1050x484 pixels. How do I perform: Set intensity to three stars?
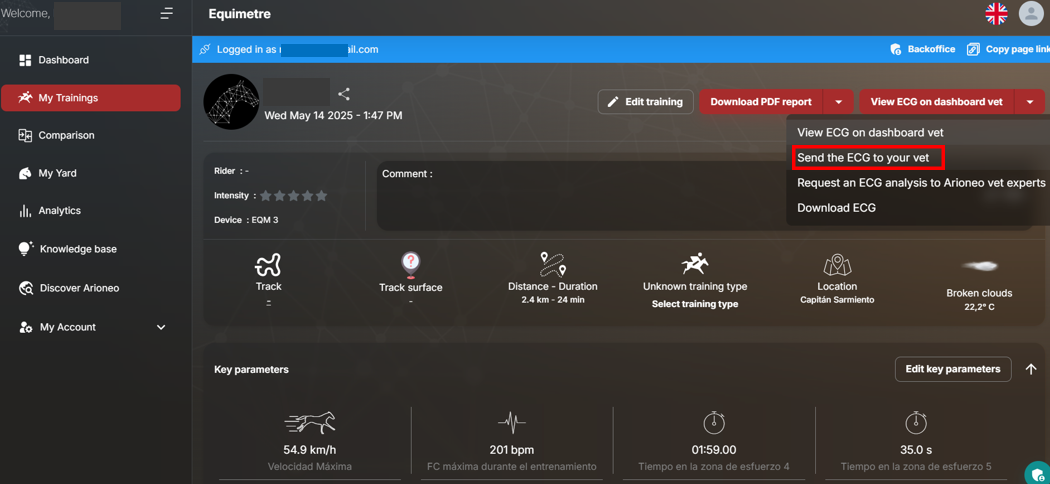(293, 196)
